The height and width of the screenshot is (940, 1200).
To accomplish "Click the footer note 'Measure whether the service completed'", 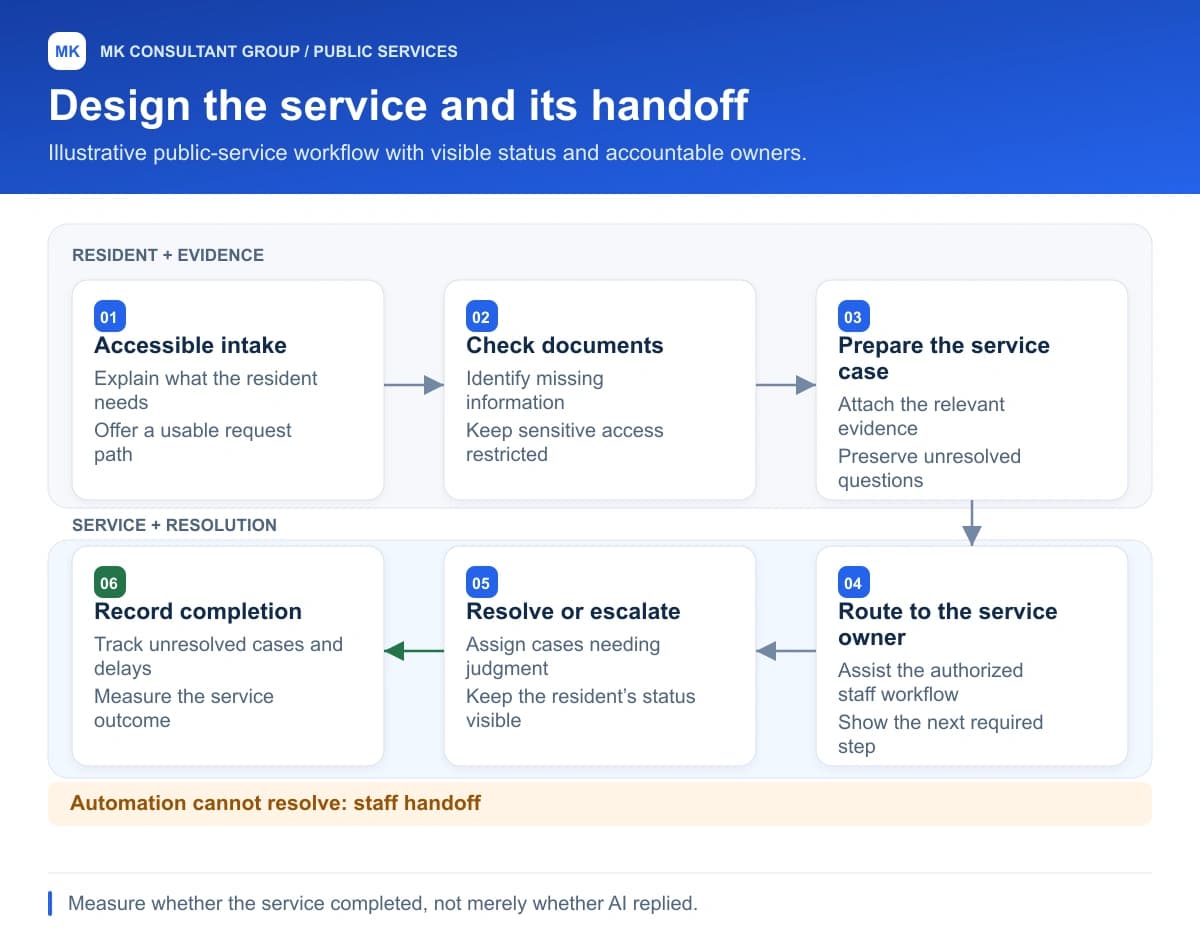I will [383, 903].
